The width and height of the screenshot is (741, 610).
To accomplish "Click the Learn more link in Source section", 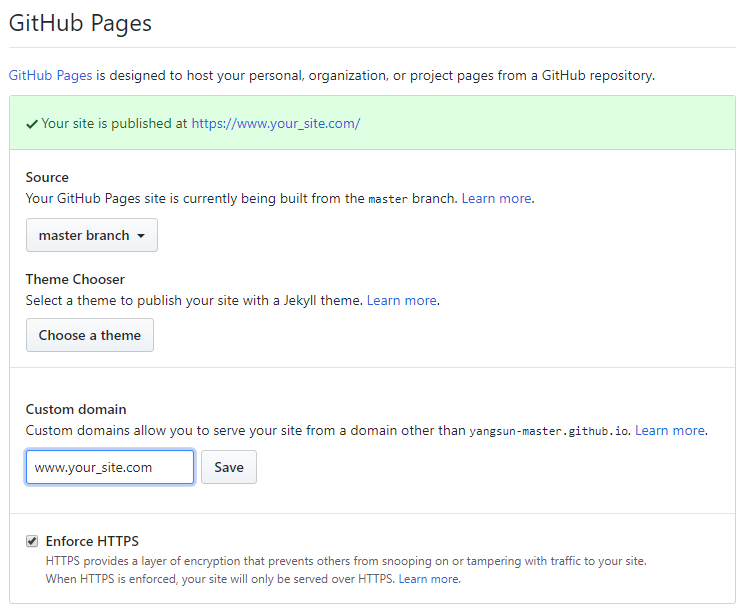I will point(496,198).
